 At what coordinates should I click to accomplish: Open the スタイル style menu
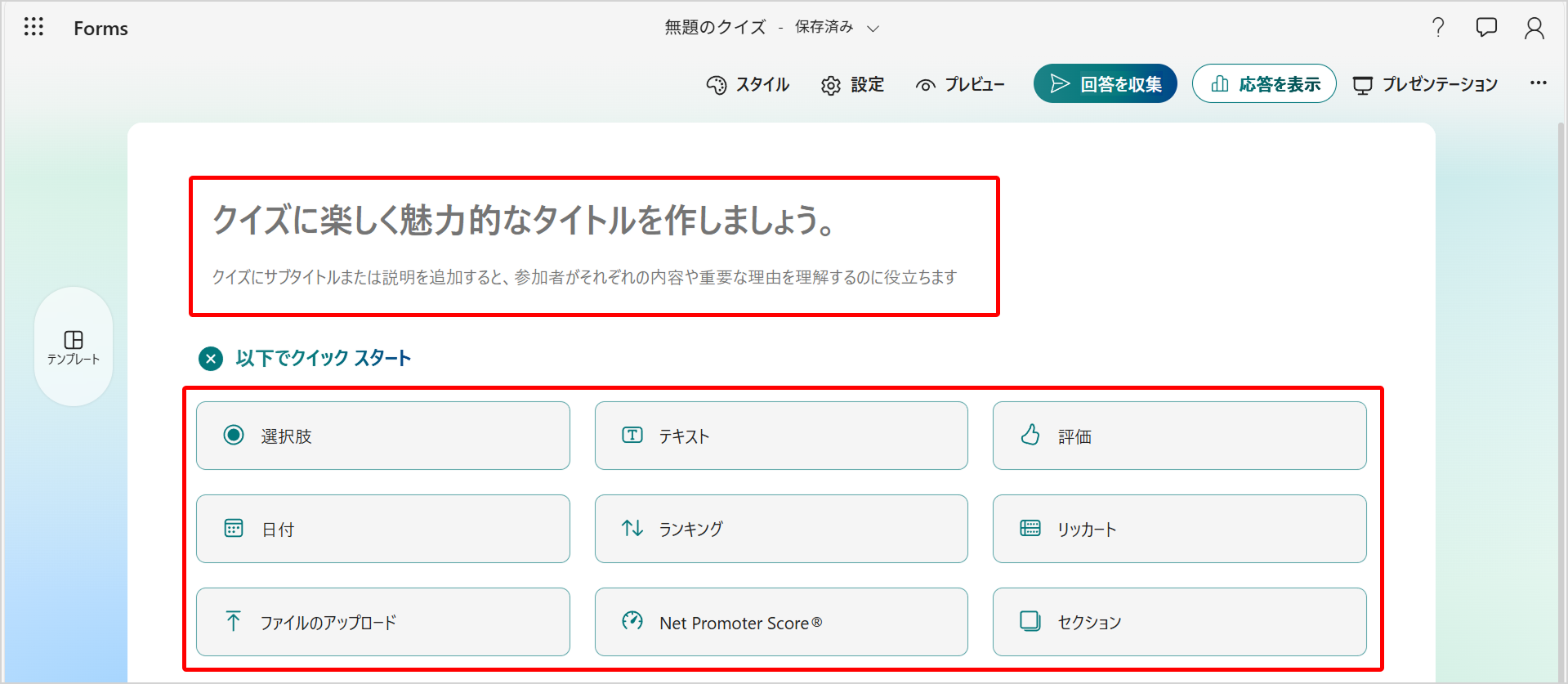pos(748,84)
